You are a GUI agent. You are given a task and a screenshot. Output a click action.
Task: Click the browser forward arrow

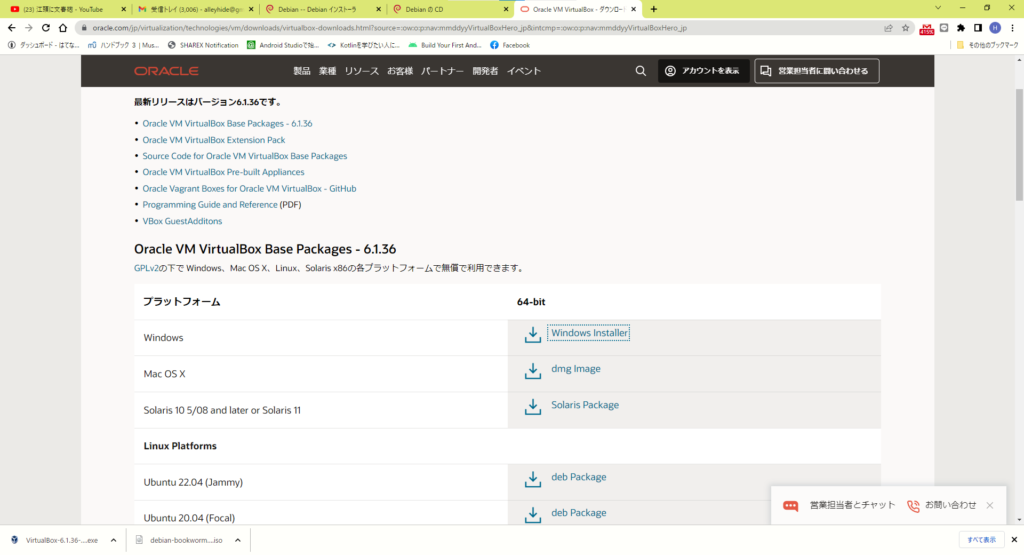[29, 28]
